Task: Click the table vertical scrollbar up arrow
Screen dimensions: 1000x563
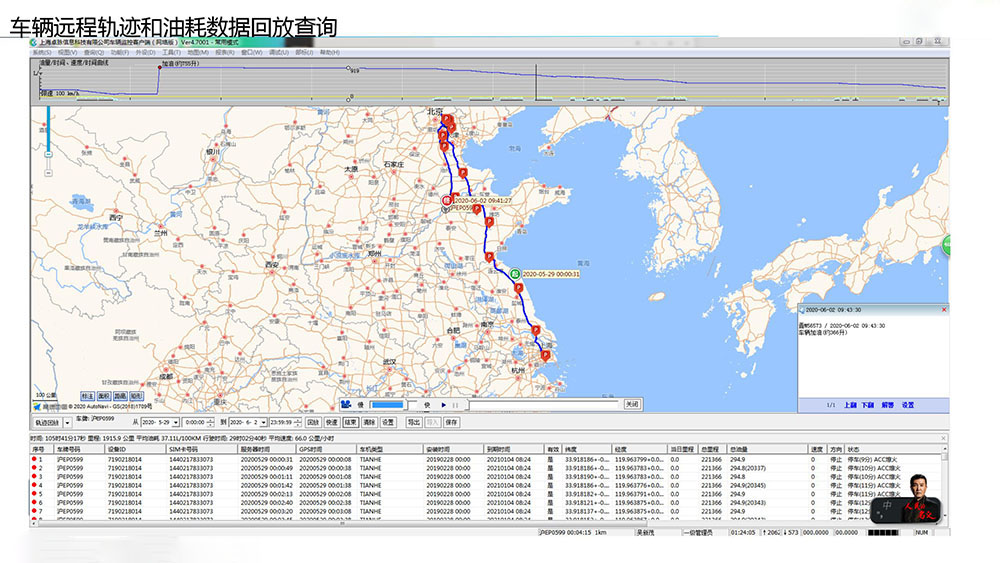Action: (x=945, y=450)
